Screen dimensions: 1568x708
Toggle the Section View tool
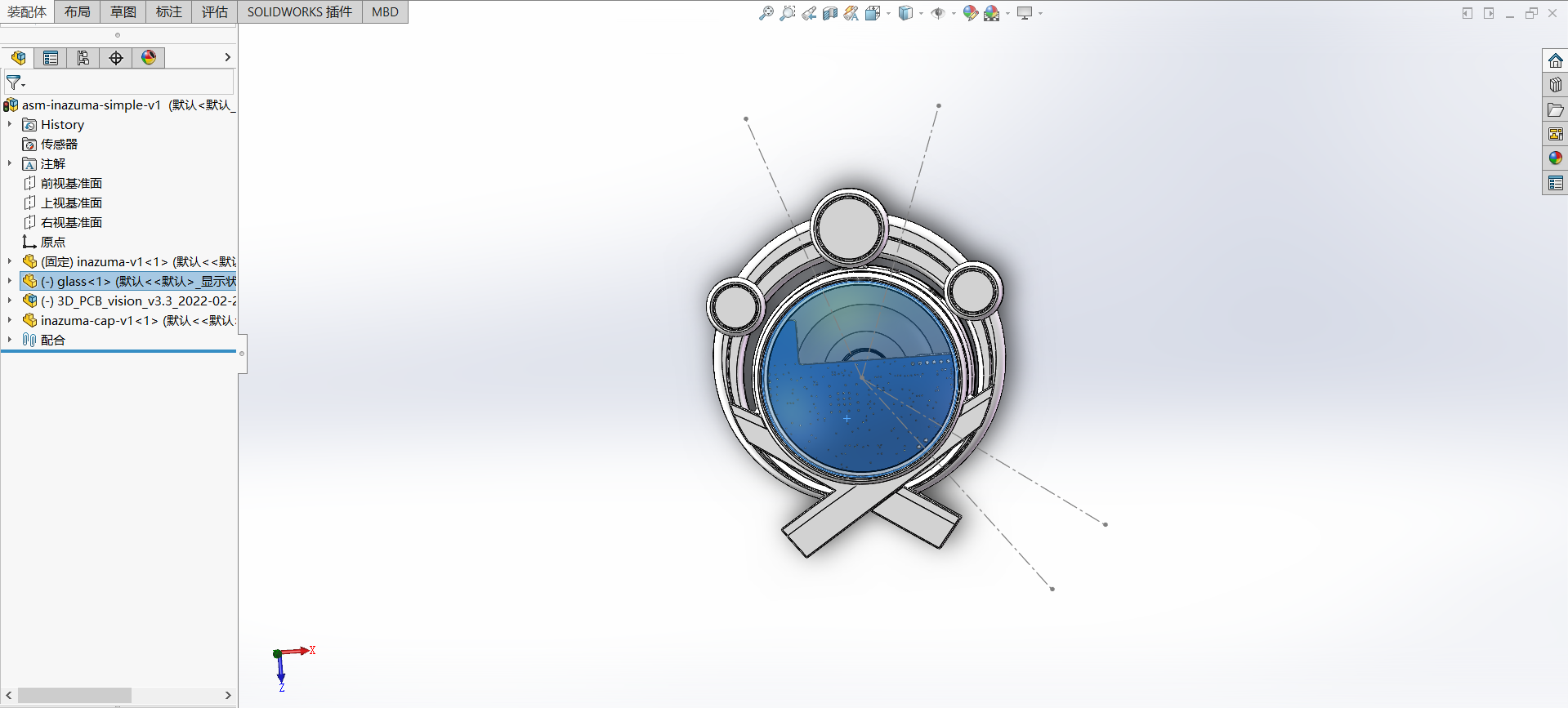830,13
